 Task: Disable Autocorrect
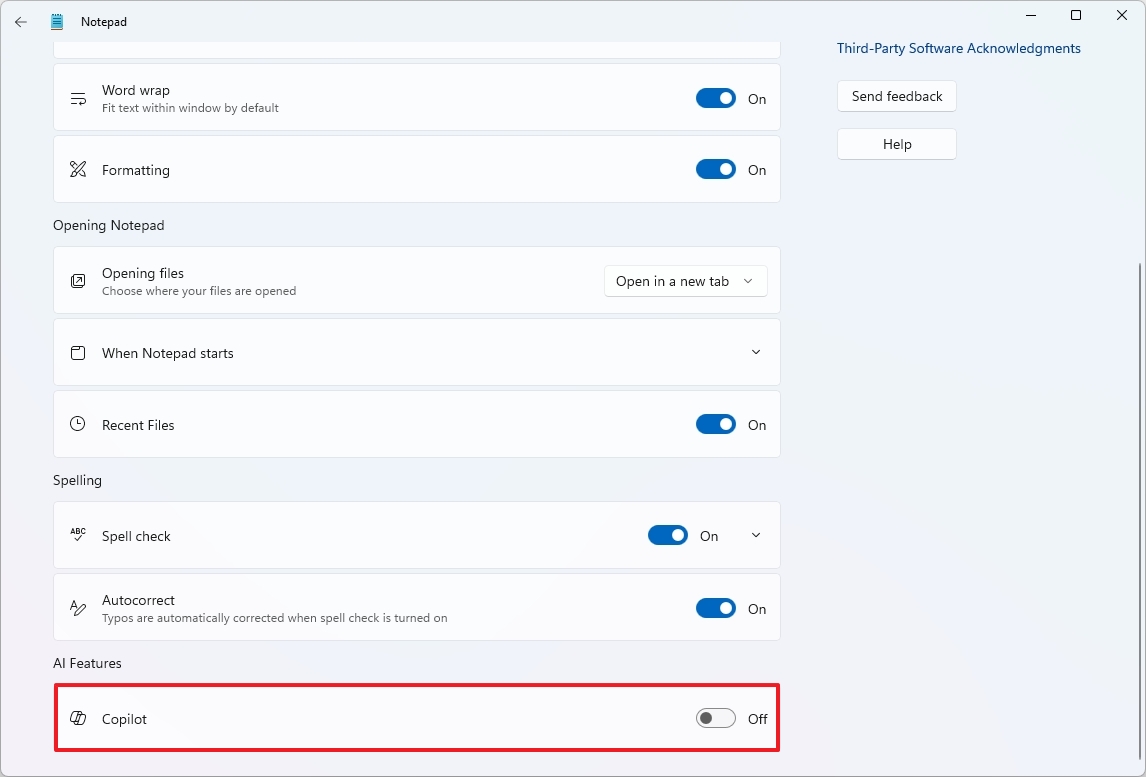click(x=715, y=607)
